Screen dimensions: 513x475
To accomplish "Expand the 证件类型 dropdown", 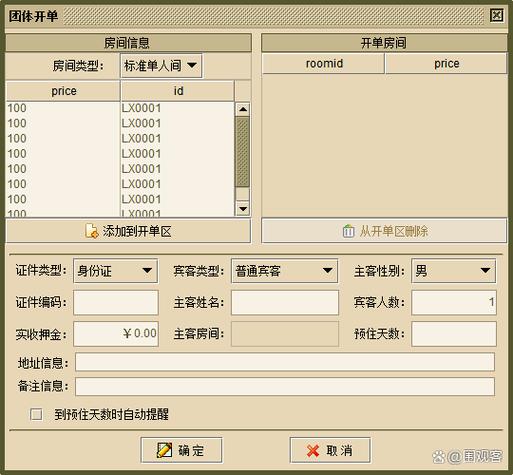I will tap(115, 271).
